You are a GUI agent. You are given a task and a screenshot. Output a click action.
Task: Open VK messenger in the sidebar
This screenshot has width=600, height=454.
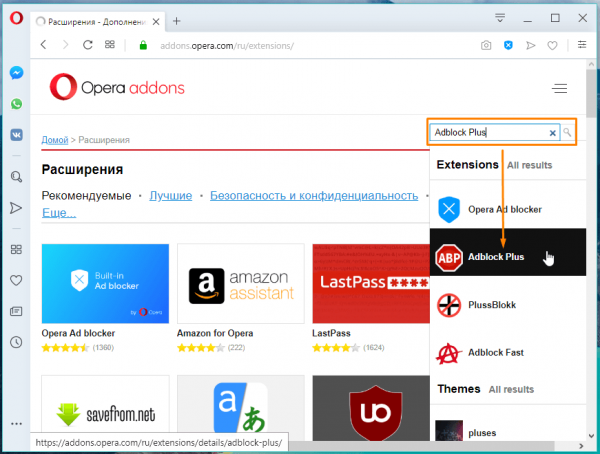[16, 135]
